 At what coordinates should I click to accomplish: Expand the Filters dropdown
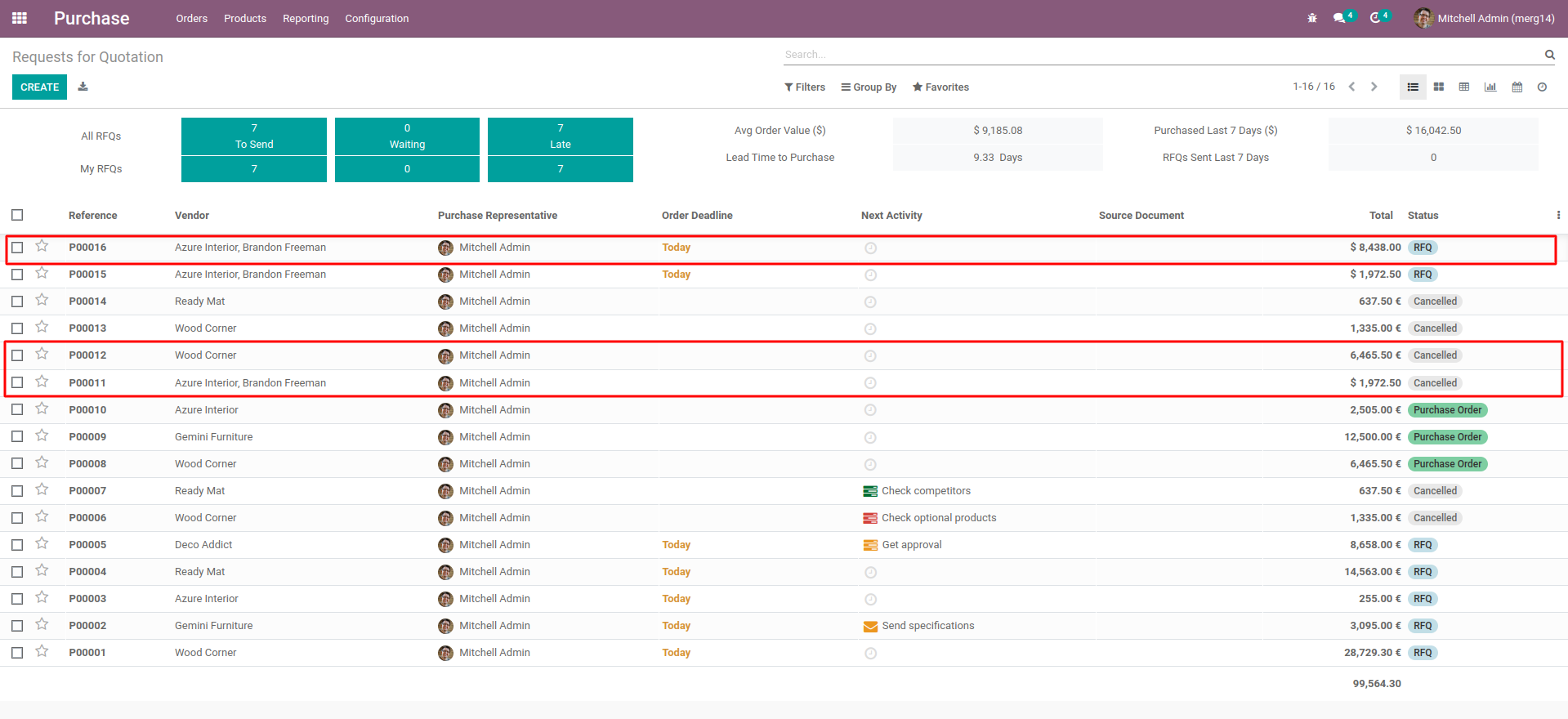click(805, 87)
